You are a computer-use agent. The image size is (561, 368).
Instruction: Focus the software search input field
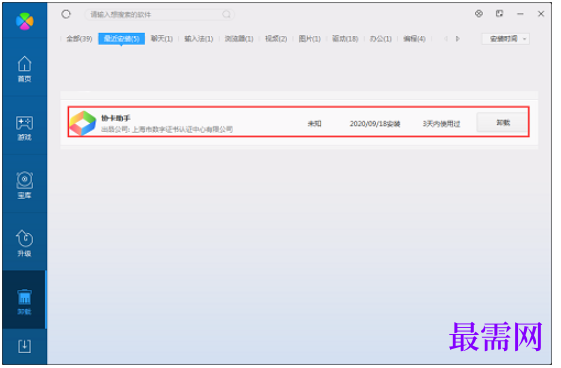159,14
